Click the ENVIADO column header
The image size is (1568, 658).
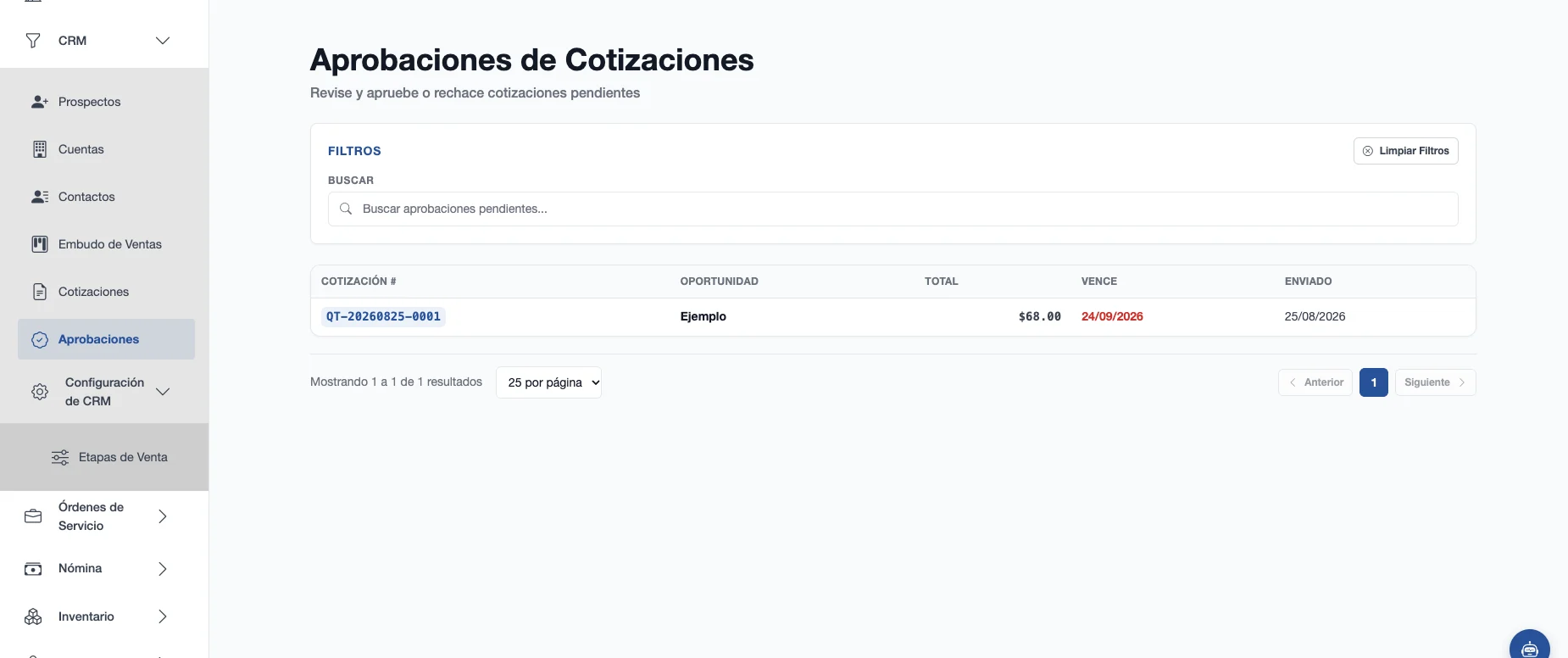point(1308,282)
